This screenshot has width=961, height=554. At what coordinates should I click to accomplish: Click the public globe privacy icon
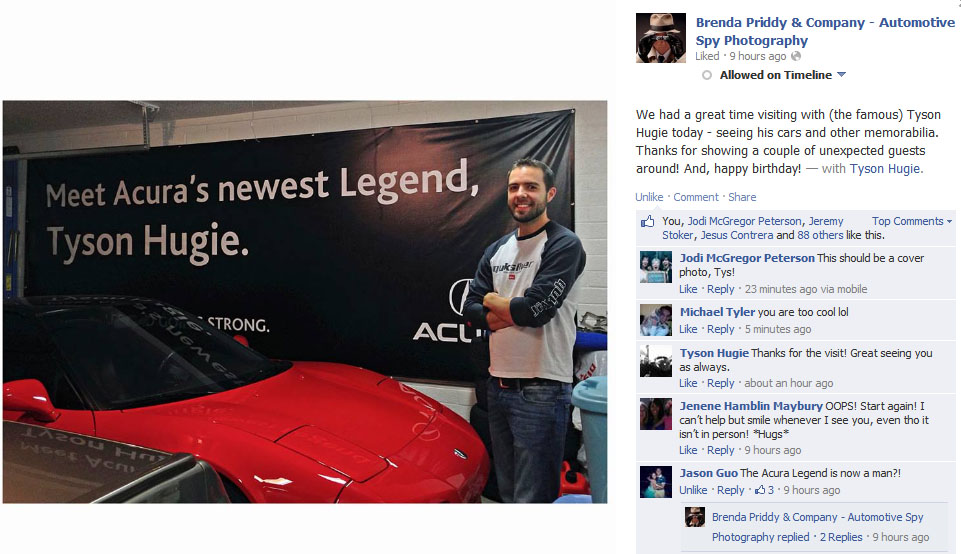coord(796,56)
